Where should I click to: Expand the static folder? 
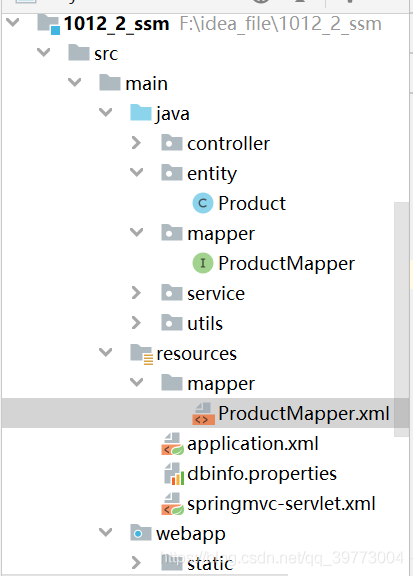pos(136,562)
